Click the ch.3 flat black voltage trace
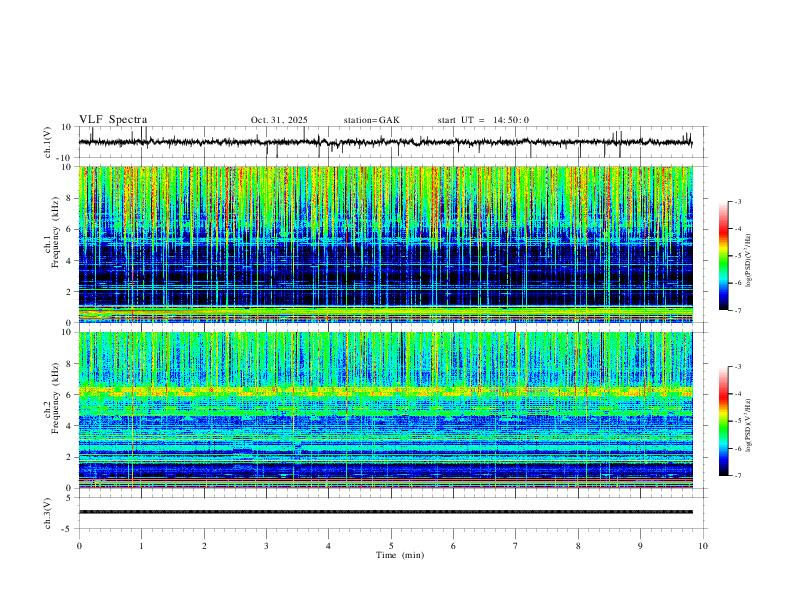 [x=385, y=512]
